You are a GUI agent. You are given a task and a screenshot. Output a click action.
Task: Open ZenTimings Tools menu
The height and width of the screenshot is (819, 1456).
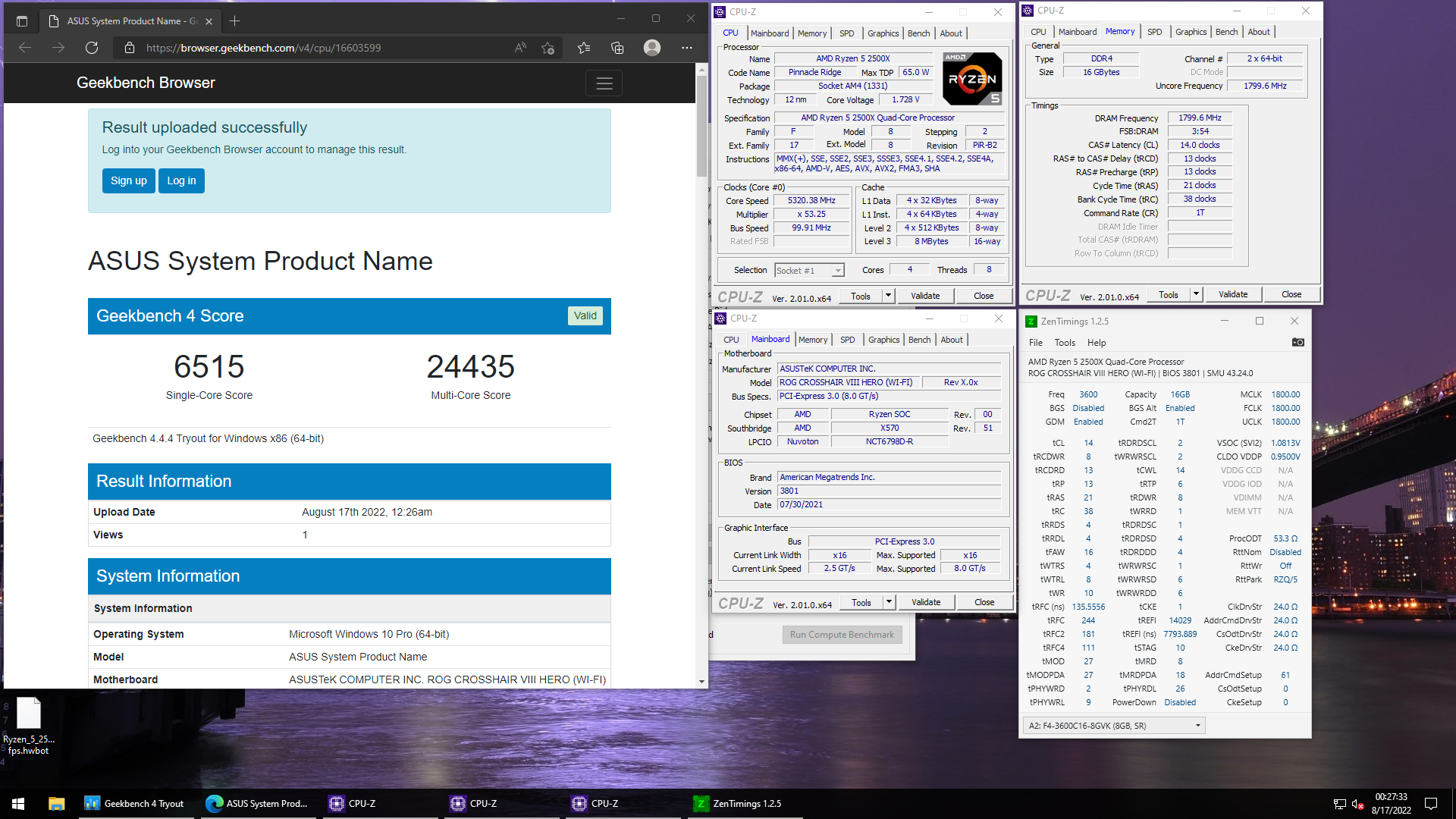pos(1065,343)
